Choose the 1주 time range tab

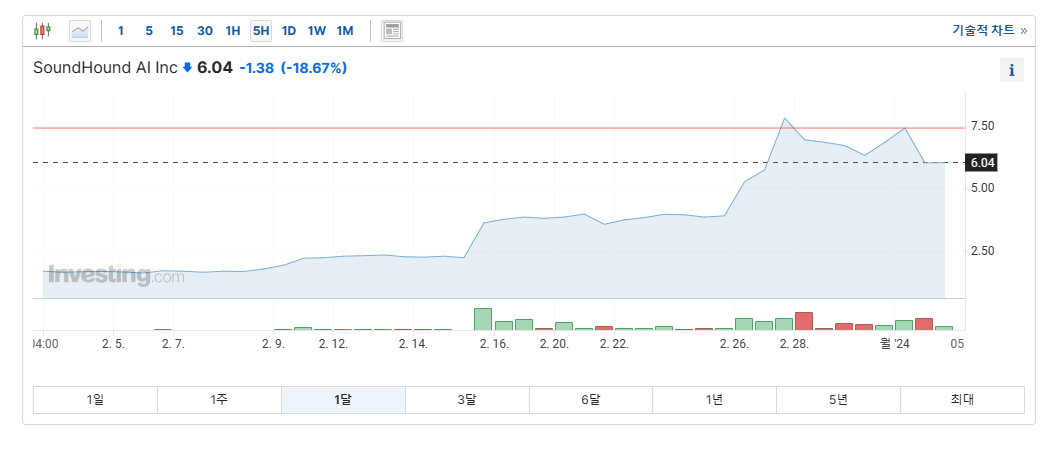click(220, 400)
